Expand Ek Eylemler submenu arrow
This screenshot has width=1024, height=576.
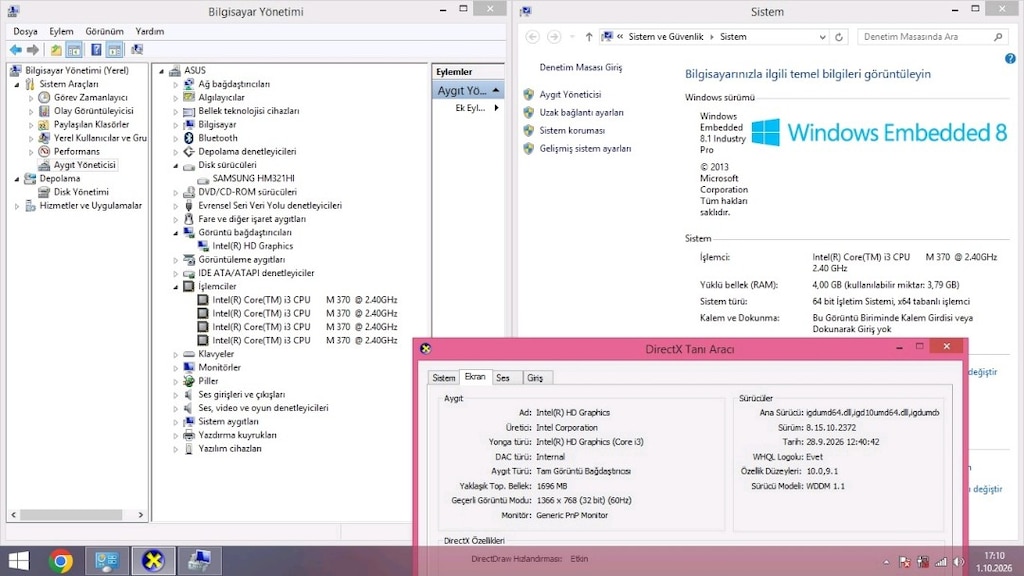pos(496,108)
